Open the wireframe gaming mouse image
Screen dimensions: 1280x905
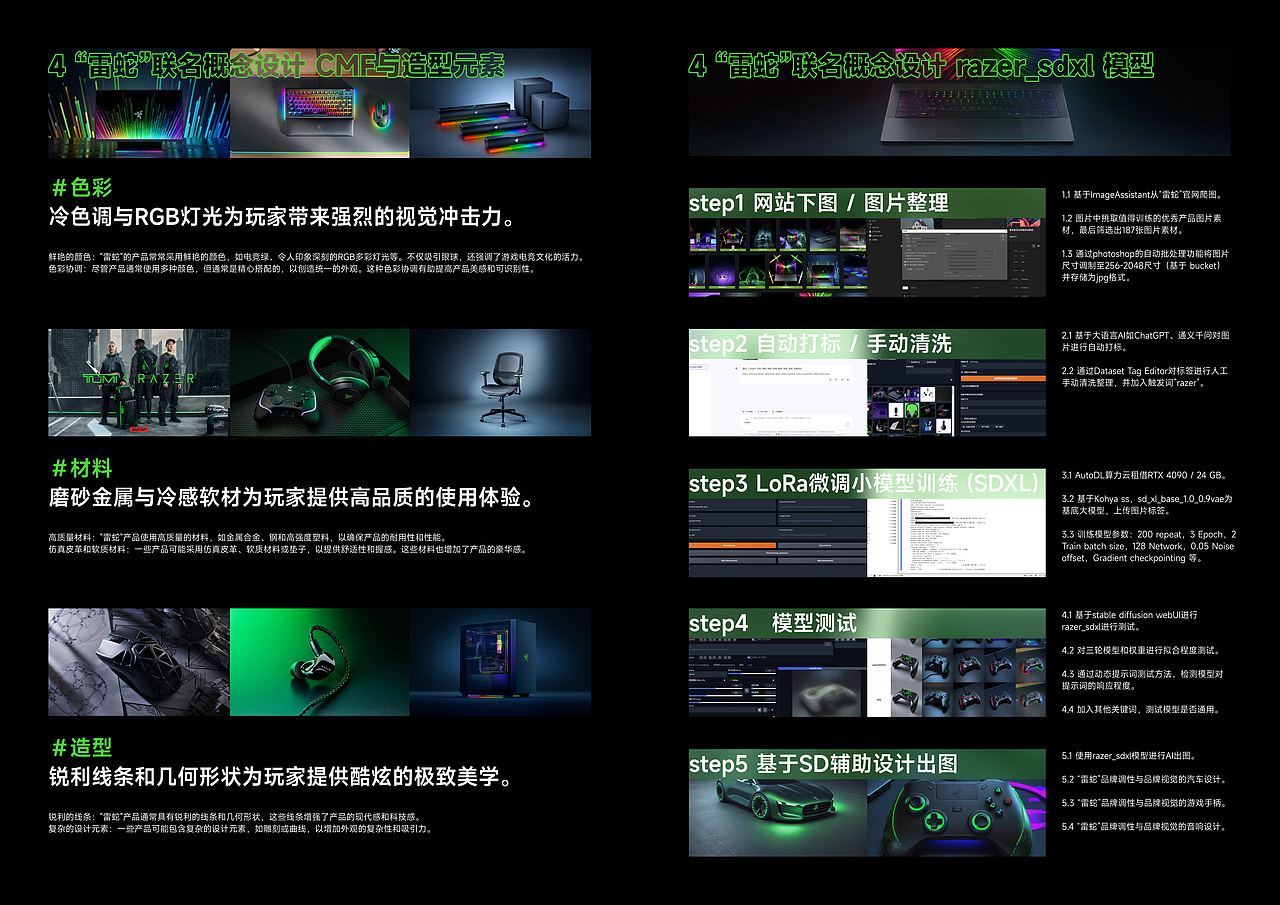(x=139, y=662)
